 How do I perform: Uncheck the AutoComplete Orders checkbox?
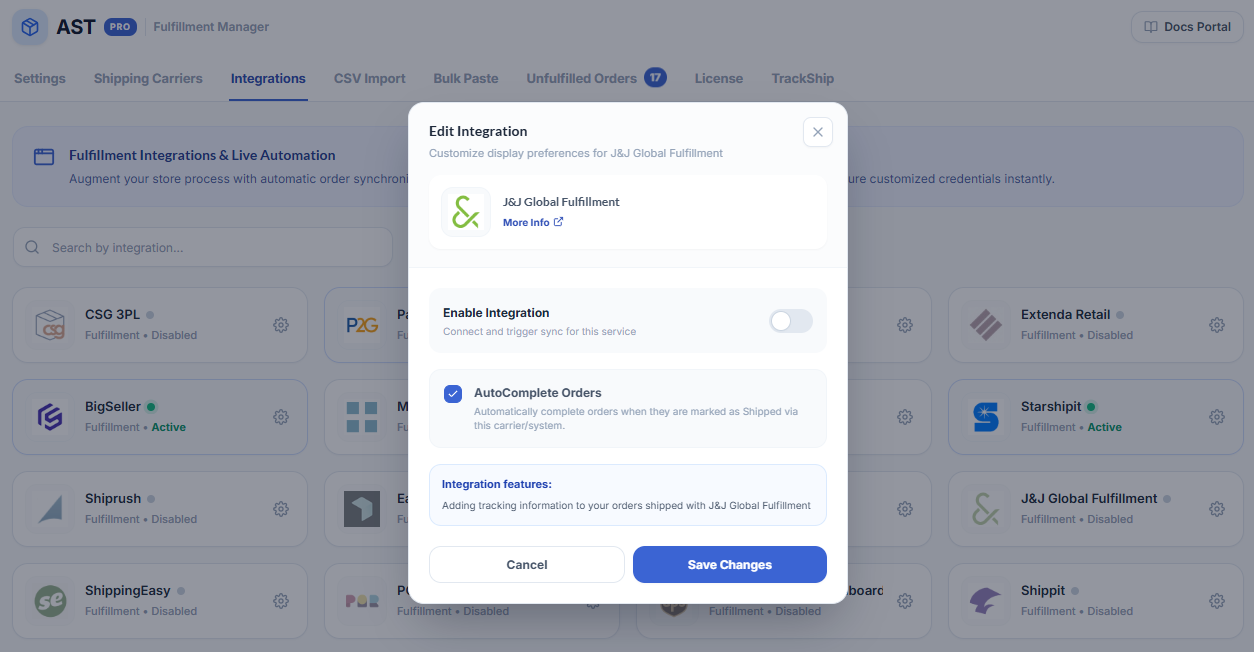tap(453, 394)
